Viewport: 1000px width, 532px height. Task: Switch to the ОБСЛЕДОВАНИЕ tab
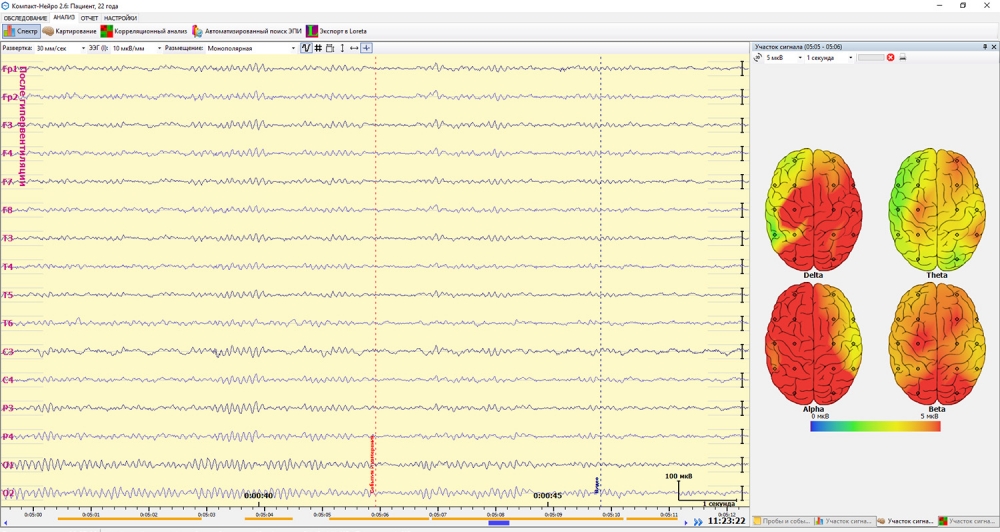25,18
